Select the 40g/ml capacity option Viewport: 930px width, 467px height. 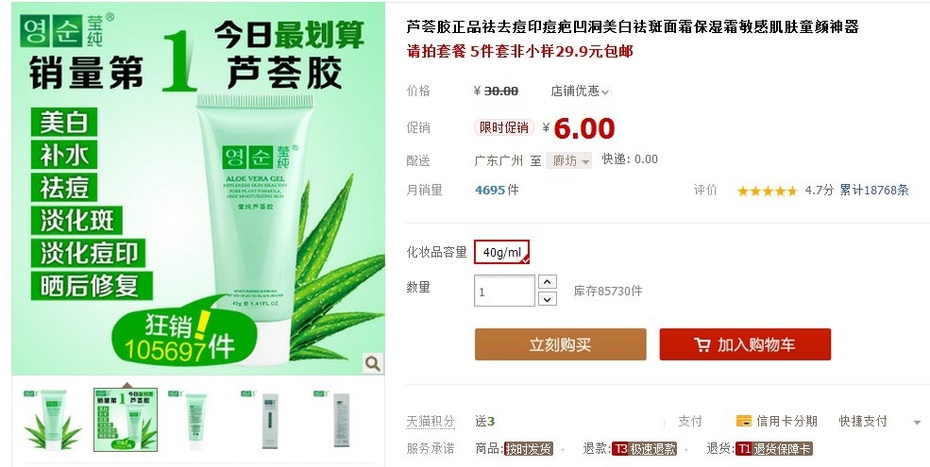pyautogui.click(x=502, y=252)
